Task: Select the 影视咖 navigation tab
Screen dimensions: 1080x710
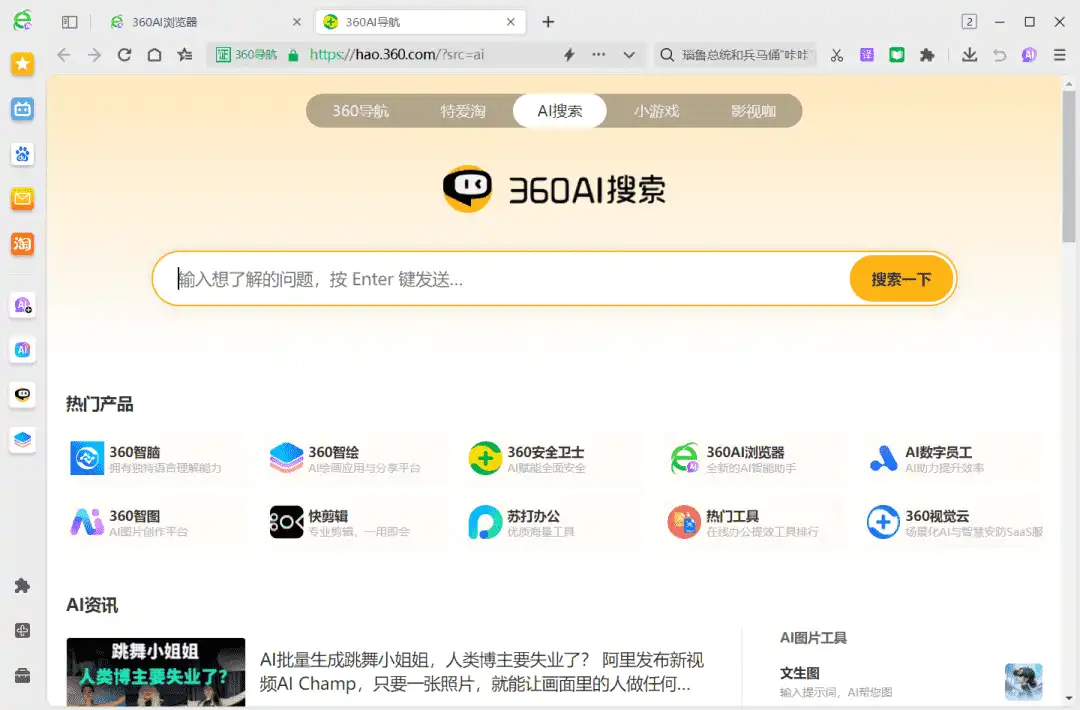Action: tap(754, 111)
